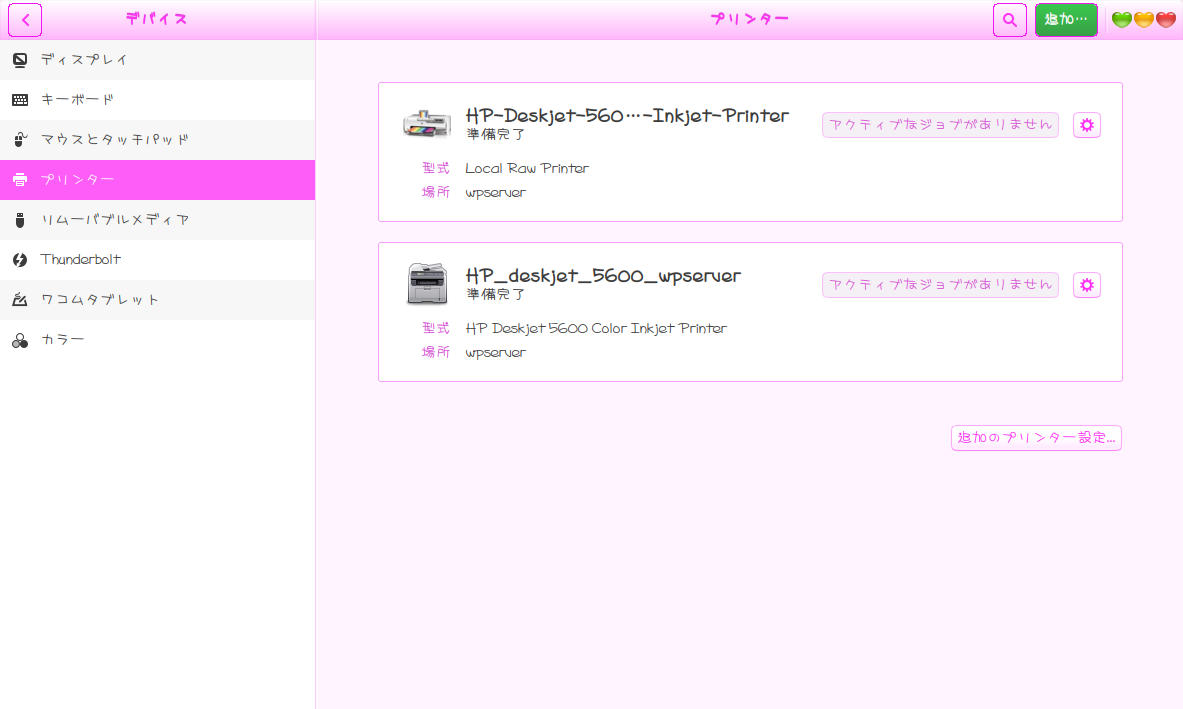Image resolution: width=1183 pixels, height=709 pixels.
Task: Click the Local Raw Printer model text
Action: pyautogui.click(x=527, y=168)
